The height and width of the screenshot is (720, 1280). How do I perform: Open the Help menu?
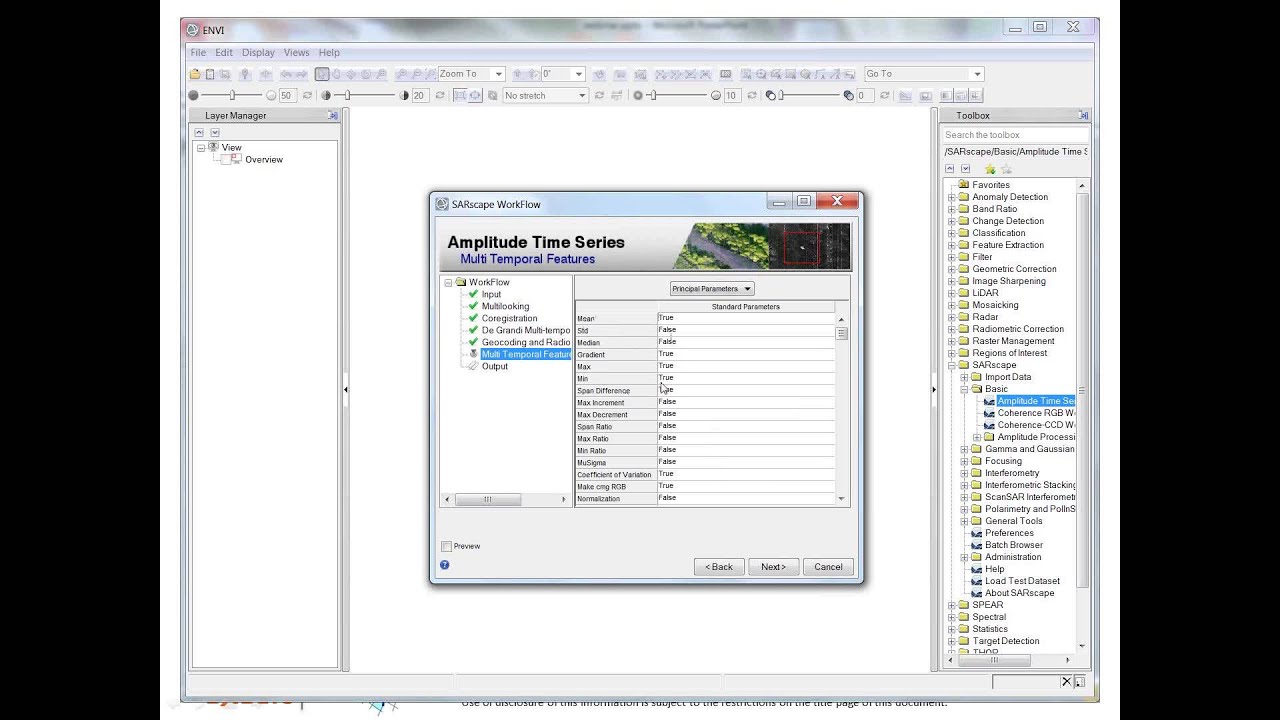click(329, 52)
